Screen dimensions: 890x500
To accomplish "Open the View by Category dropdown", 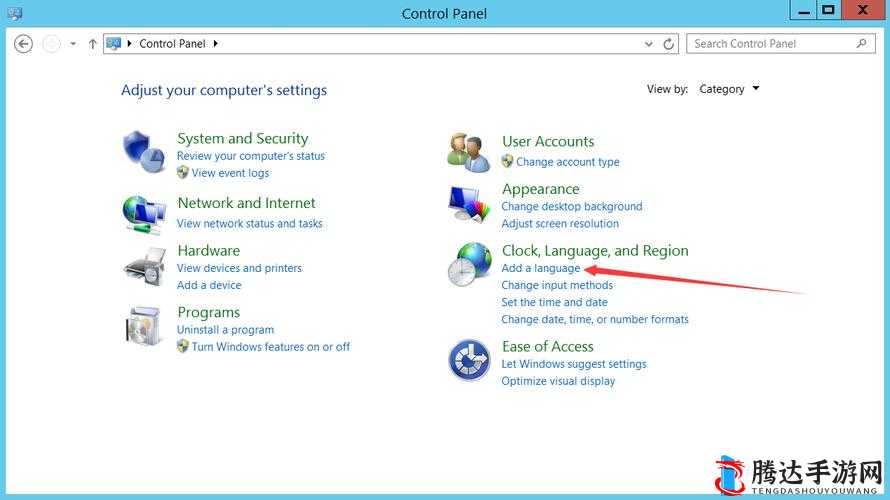I will pos(729,89).
